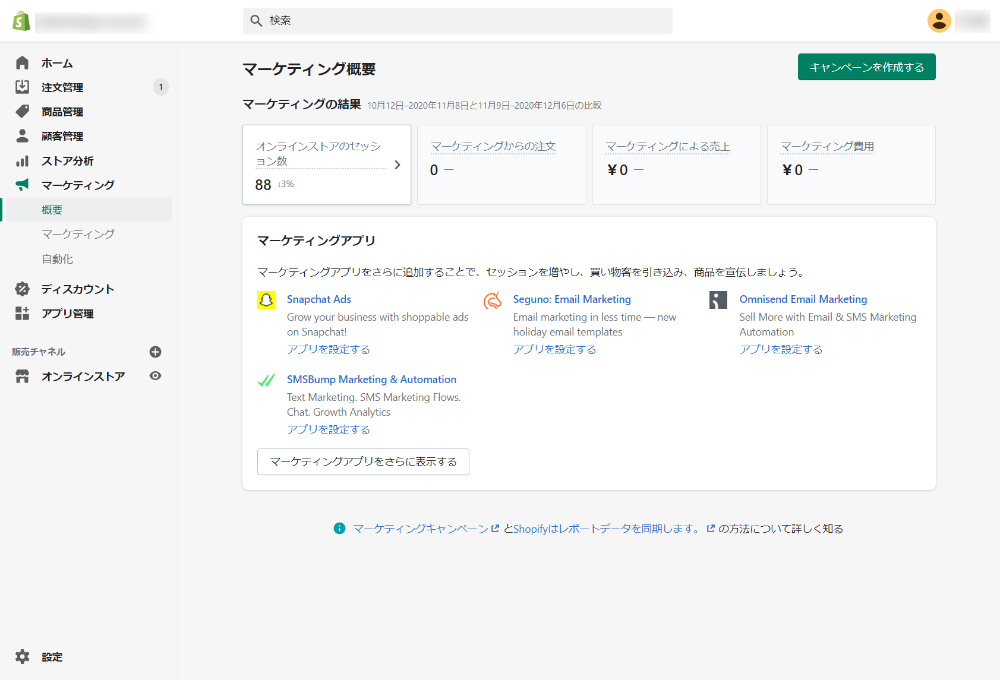This screenshot has height=680, width=1000.
Task: Click the Seguno app icon
Action: 492,300
